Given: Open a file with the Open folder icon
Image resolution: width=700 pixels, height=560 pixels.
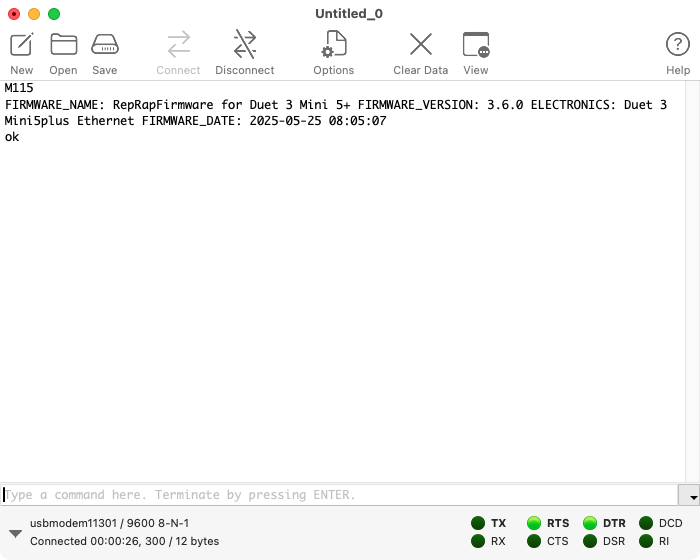Looking at the screenshot, I should [x=63, y=45].
